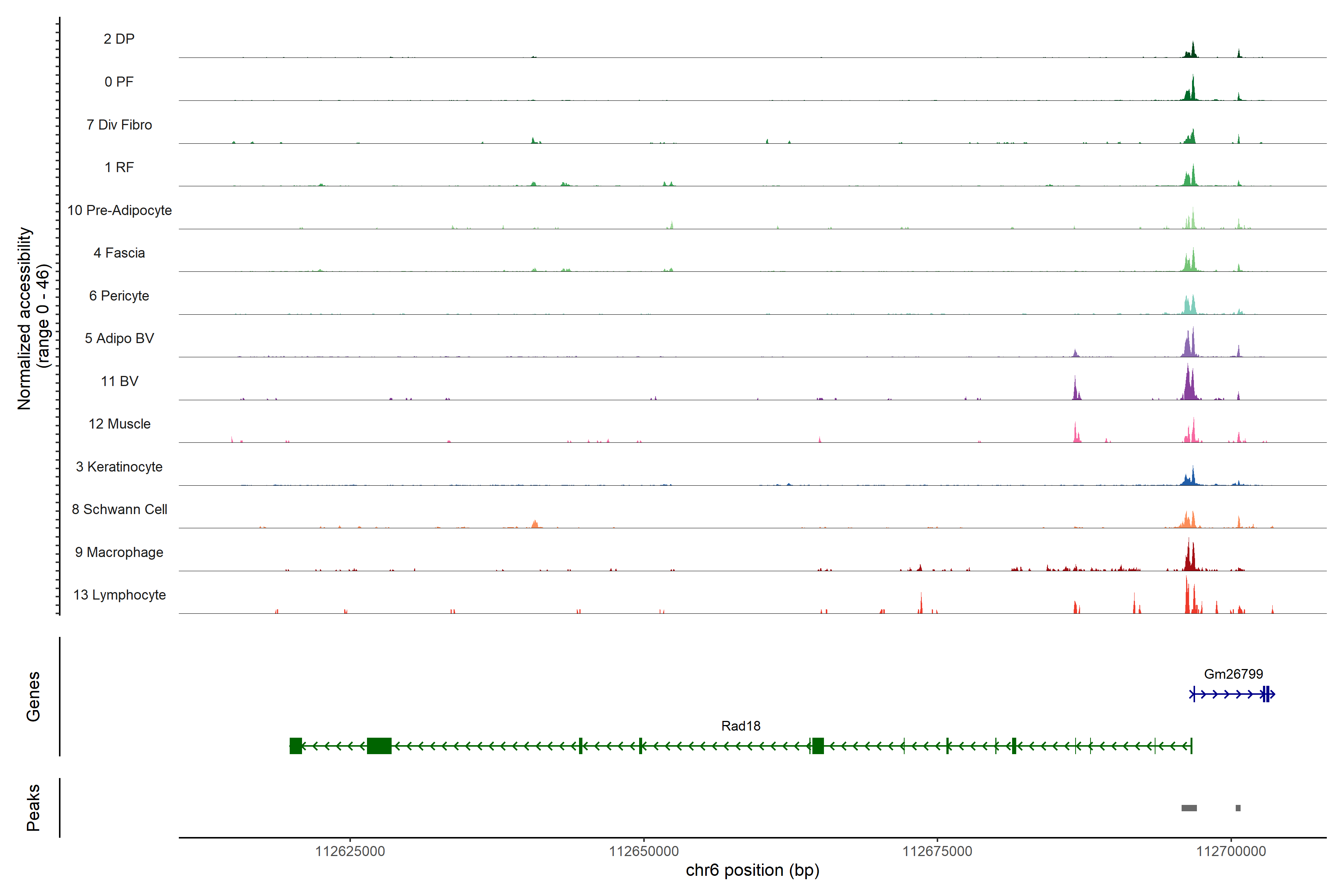Click the 6 Pericyte label
This screenshot has height=896, width=1344.
pos(119,295)
